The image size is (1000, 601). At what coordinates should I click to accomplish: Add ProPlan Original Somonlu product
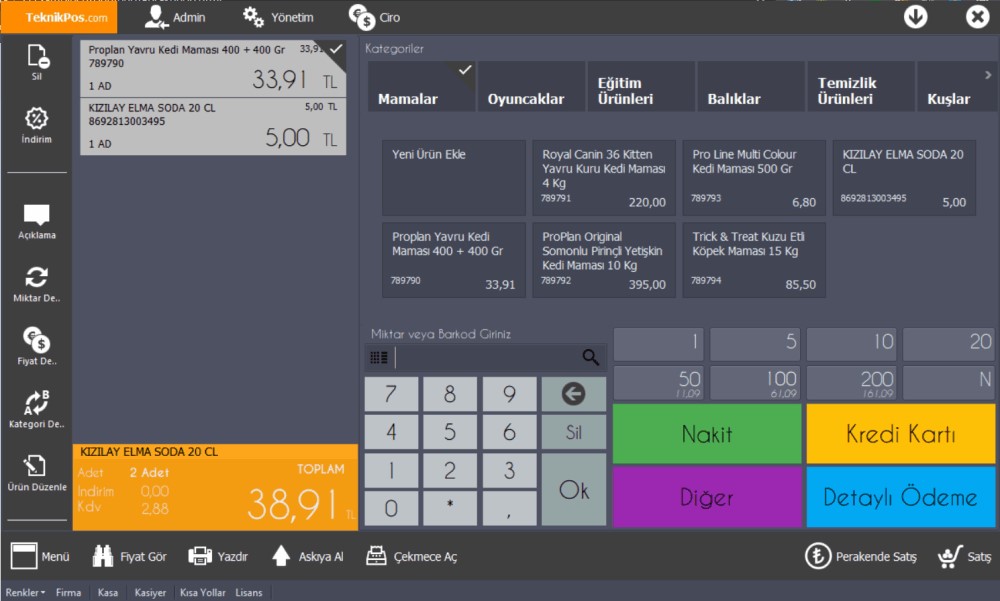tap(604, 260)
